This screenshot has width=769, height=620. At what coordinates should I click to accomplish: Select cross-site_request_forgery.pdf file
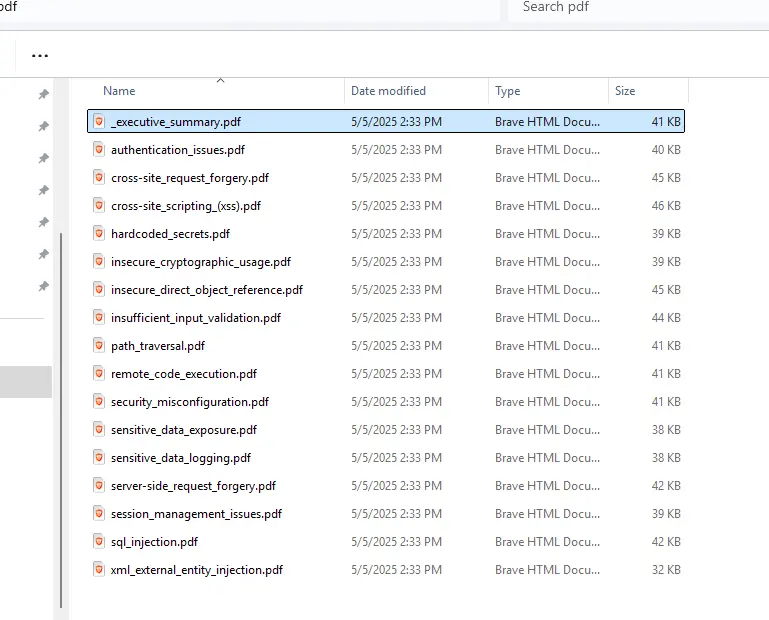tap(189, 178)
